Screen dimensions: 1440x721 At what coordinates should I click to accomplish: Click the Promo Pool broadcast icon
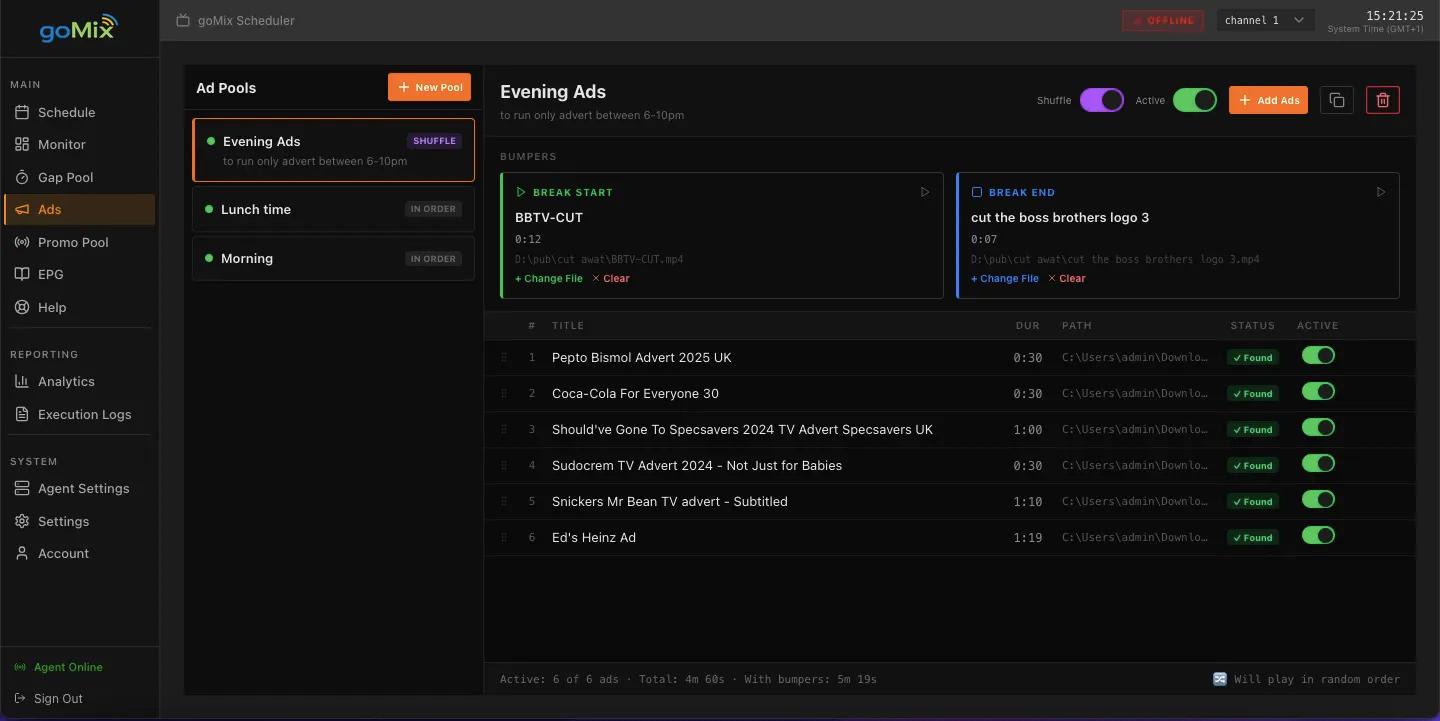(x=22, y=243)
